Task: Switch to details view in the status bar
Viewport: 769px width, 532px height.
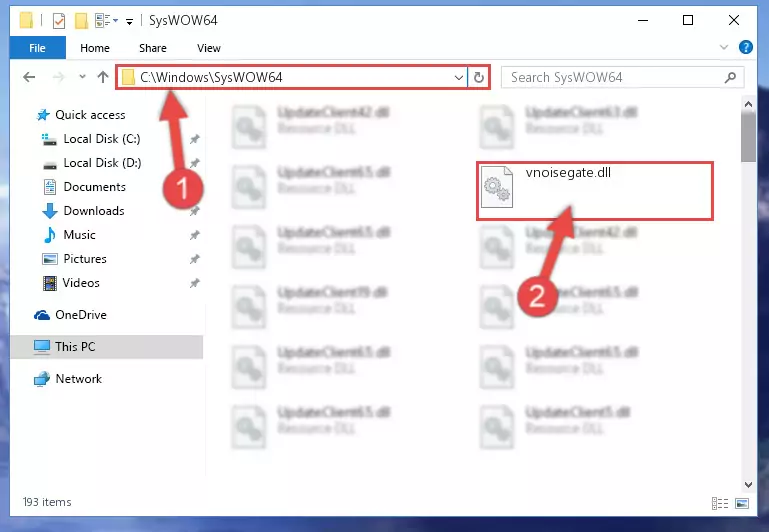Action: point(719,503)
